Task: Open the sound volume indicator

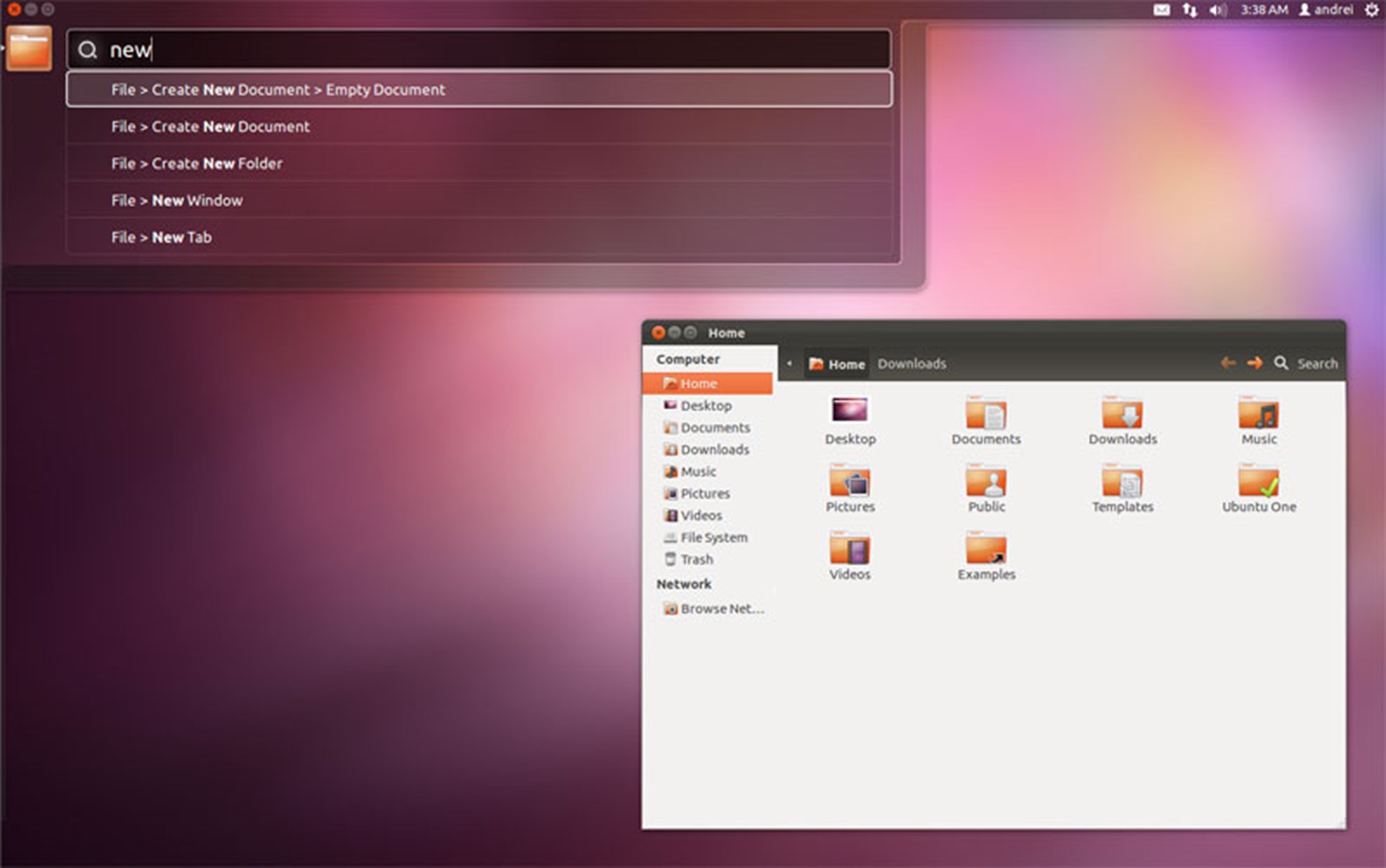Action: (x=1218, y=10)
